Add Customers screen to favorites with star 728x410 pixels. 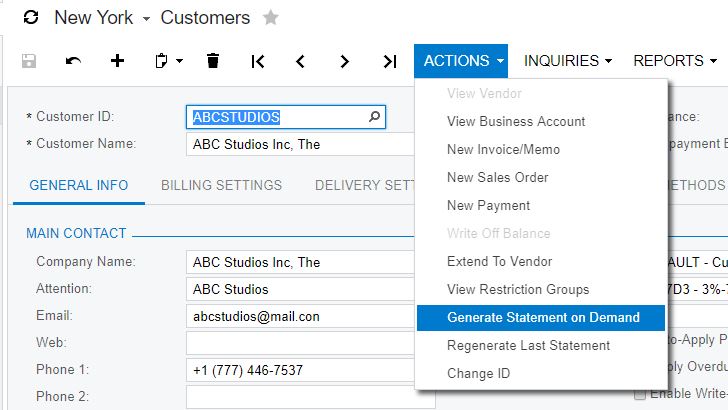click(270, 18)
